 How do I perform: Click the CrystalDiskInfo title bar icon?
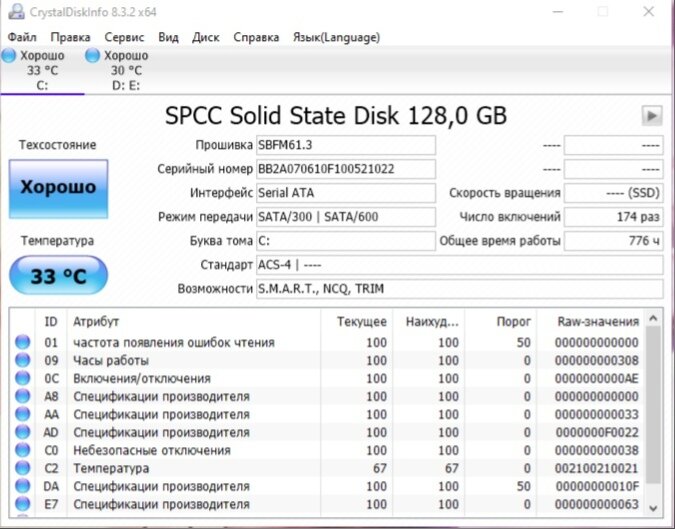tap(16, 12)
